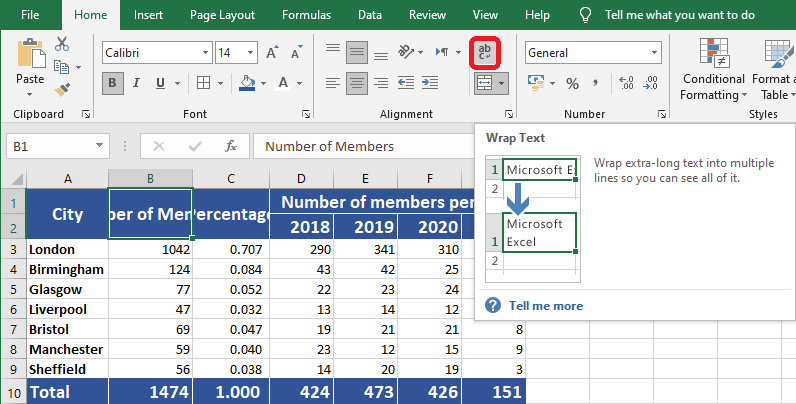Screen dimensions: 796x404
Task: Decrease indent in cell
Action: click(x=406, y=83)
